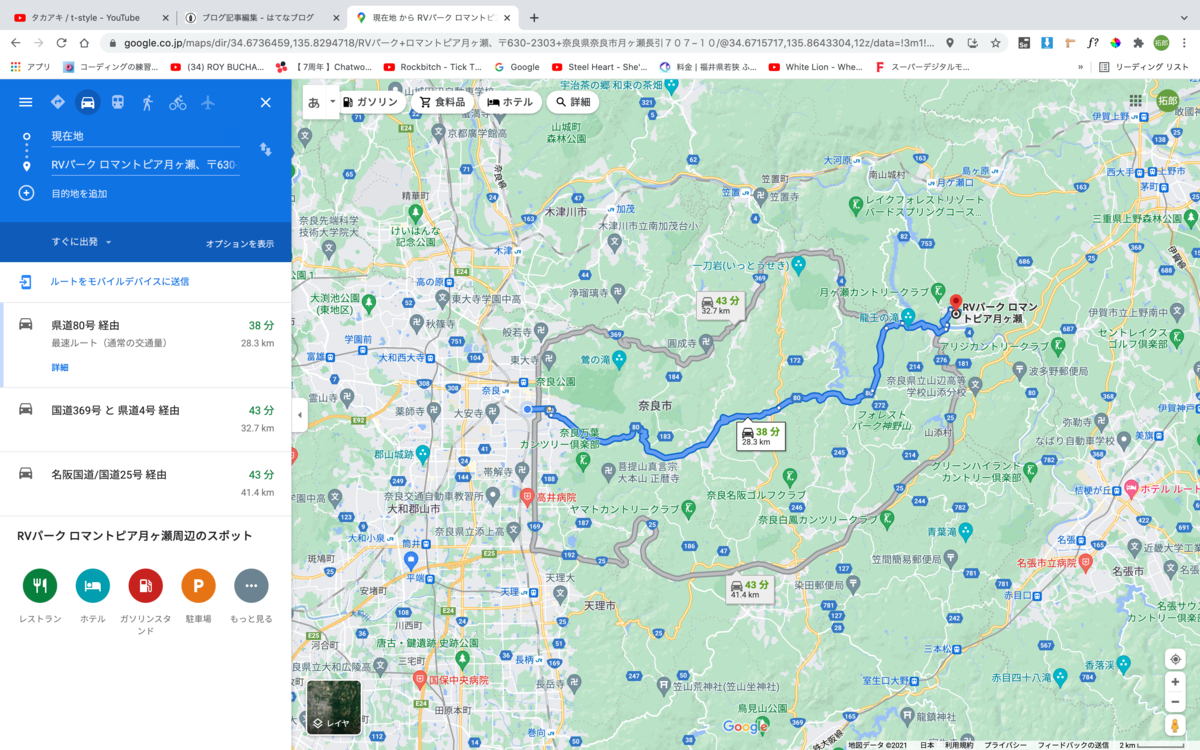The image size is (1200, 750).
Task: Center map on my location
Action: point(1175,659)
